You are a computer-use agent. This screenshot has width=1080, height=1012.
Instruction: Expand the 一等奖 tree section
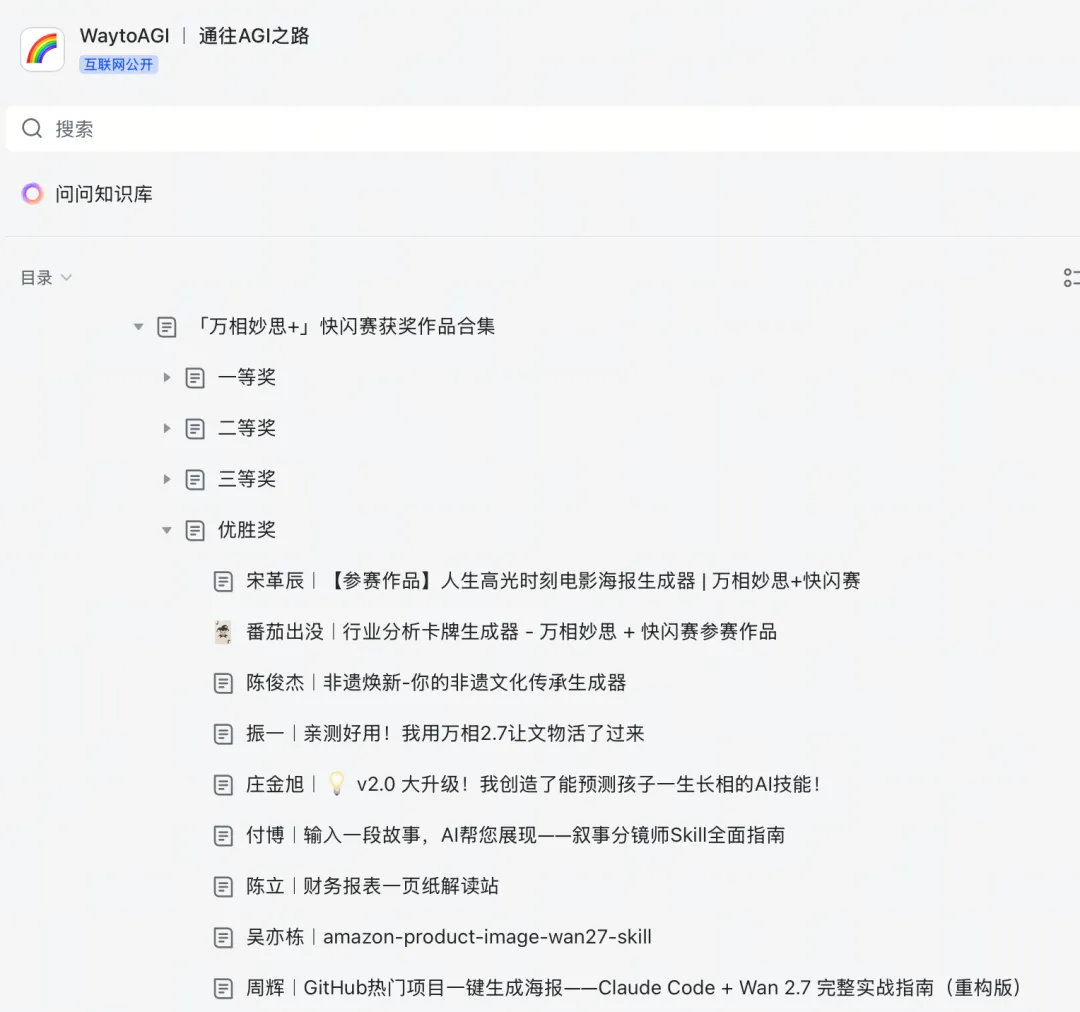(166, 377)
